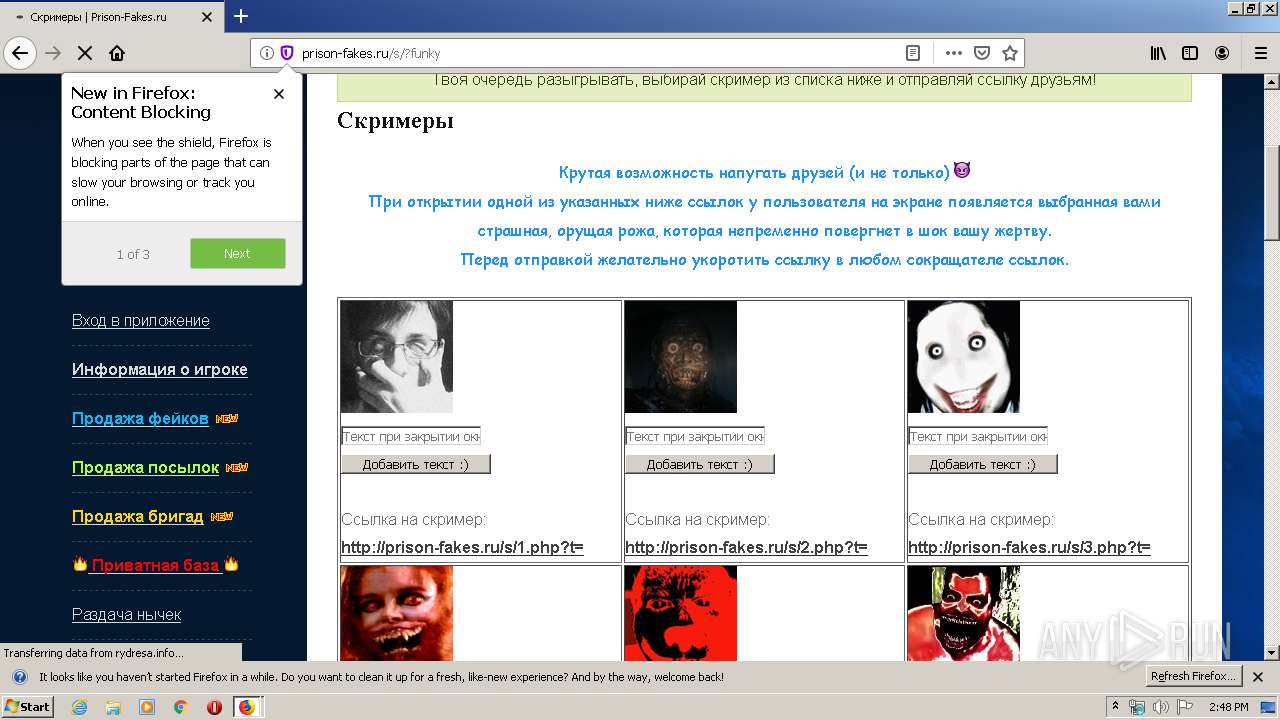Close the Скримеры tab

tap(207, 17)
